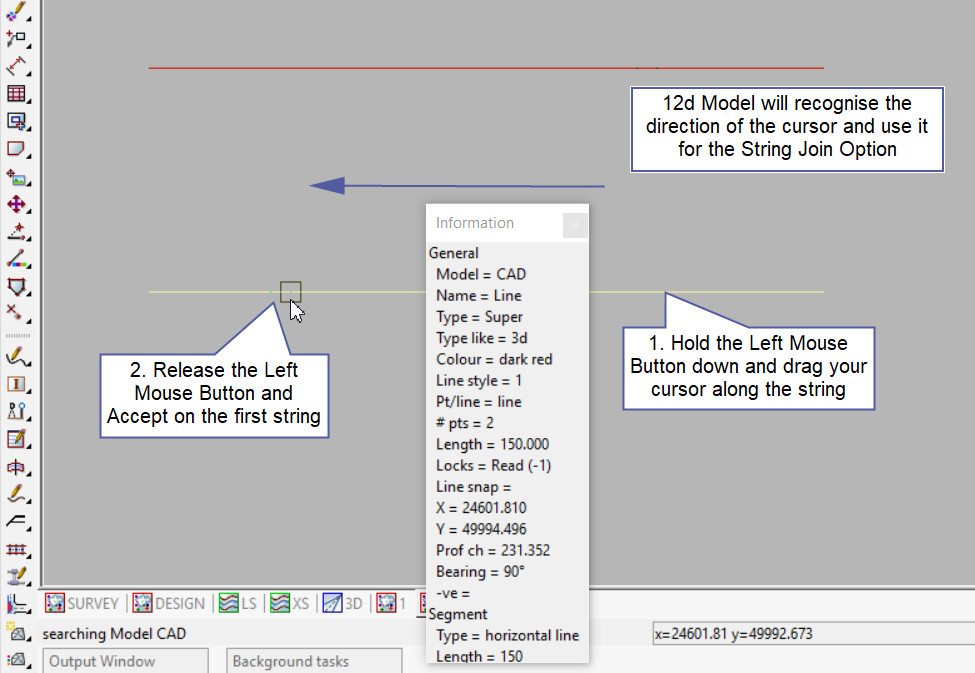Click the pencil freehand string tool icon
The height and width of the screenshot is (673, 975).
coord(17,356)
